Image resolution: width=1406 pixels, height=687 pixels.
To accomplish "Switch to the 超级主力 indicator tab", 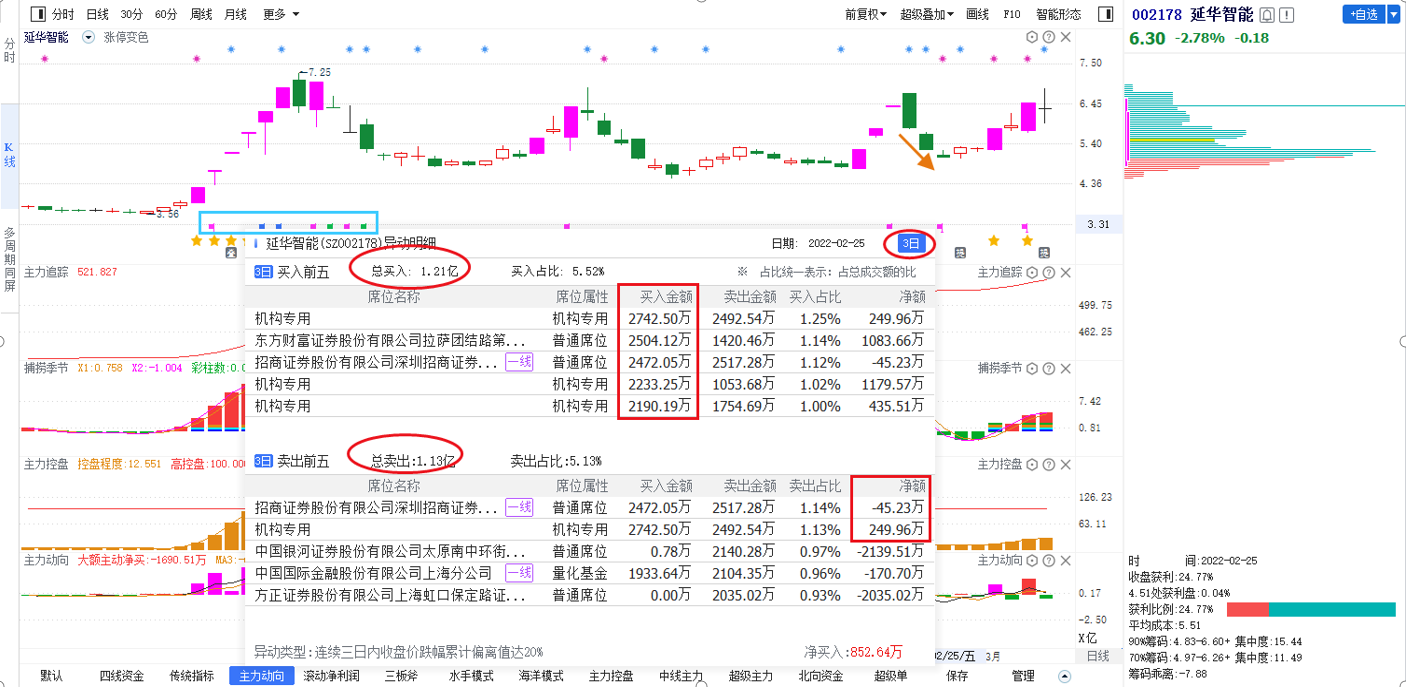I will 751,676.
